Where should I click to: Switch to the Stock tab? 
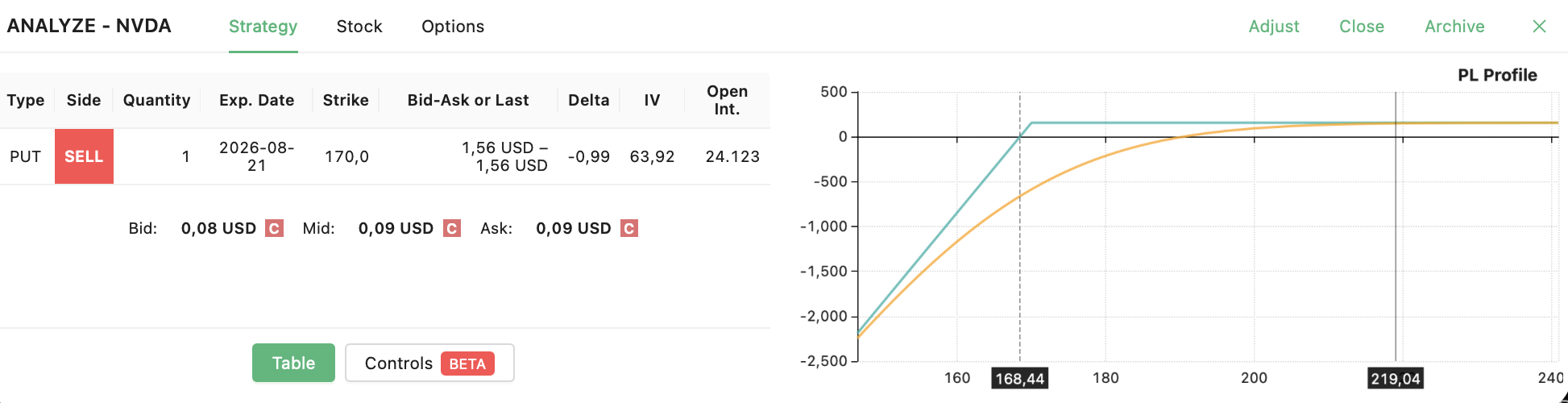click(x=359, y=27)
